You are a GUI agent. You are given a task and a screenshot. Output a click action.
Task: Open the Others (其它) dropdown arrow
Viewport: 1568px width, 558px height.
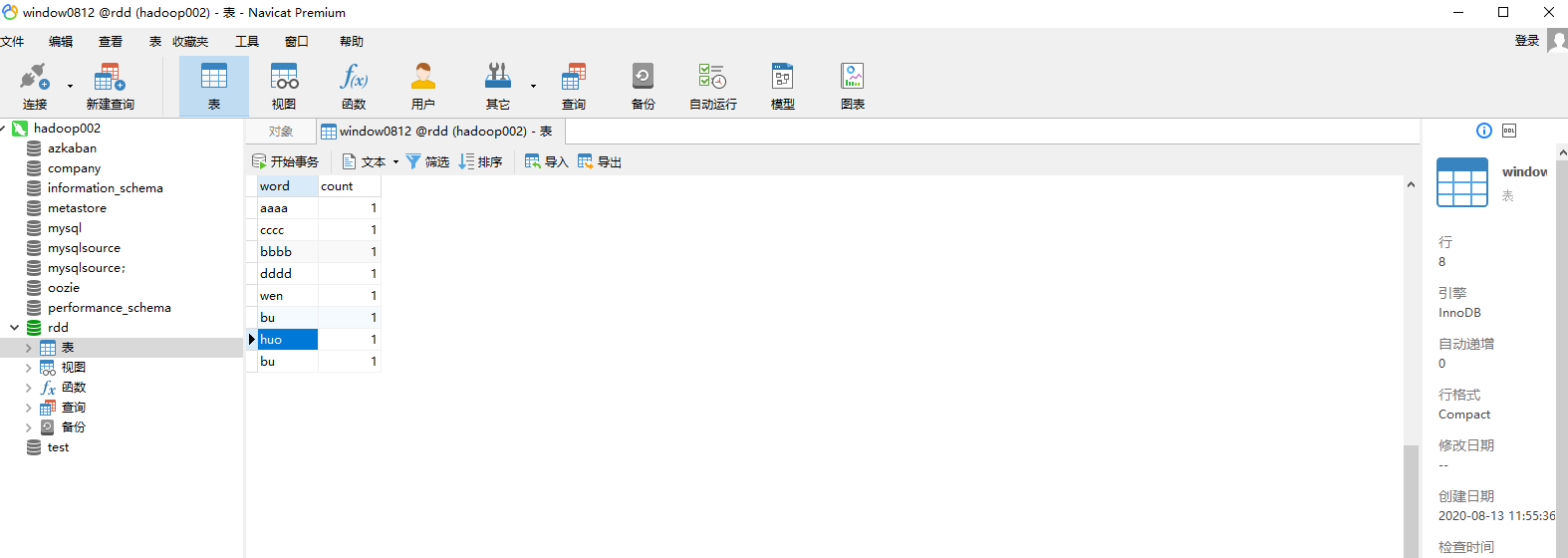(x=533, y=86)
